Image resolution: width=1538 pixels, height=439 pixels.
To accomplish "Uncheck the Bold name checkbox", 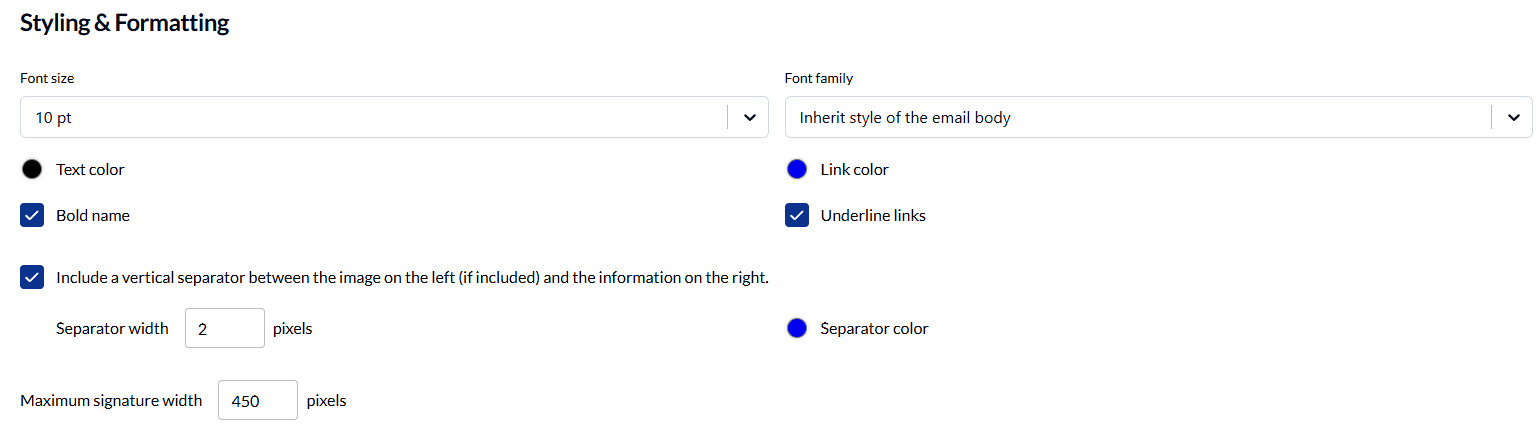I will 32,215.
